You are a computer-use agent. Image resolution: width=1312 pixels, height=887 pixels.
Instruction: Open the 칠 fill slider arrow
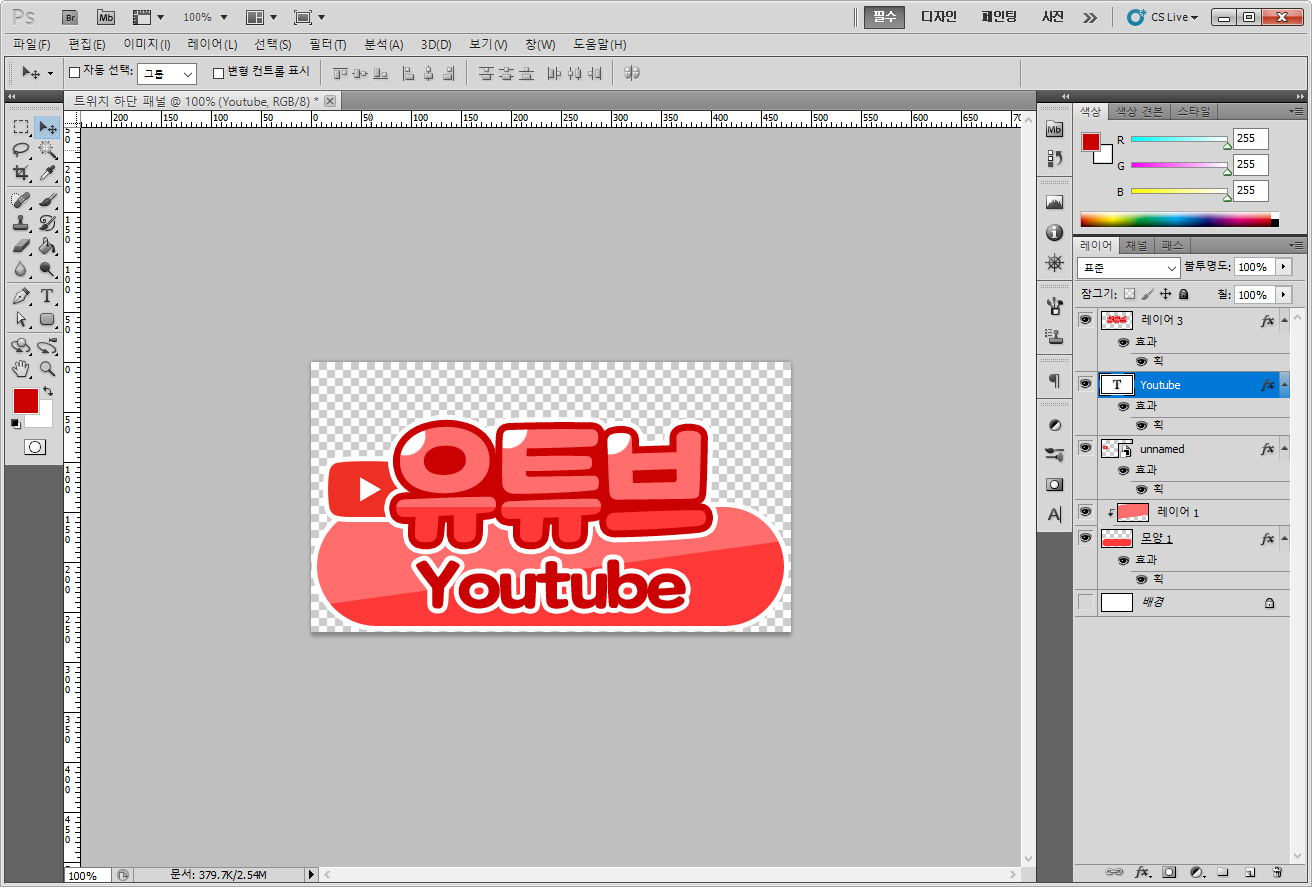pyautogui.click(x=1285, y=295)
